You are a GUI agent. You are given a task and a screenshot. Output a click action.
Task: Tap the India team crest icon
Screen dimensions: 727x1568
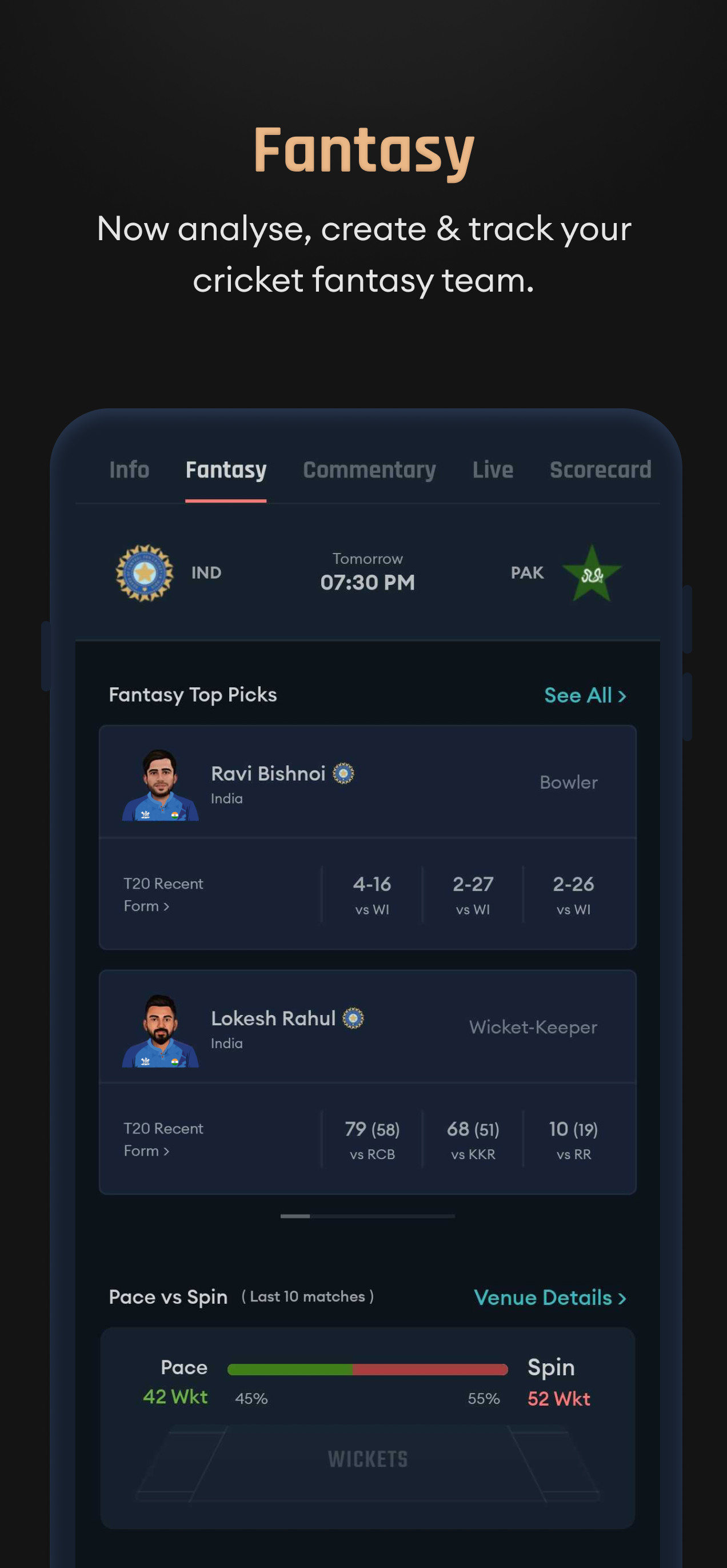(x=144, y=573)
